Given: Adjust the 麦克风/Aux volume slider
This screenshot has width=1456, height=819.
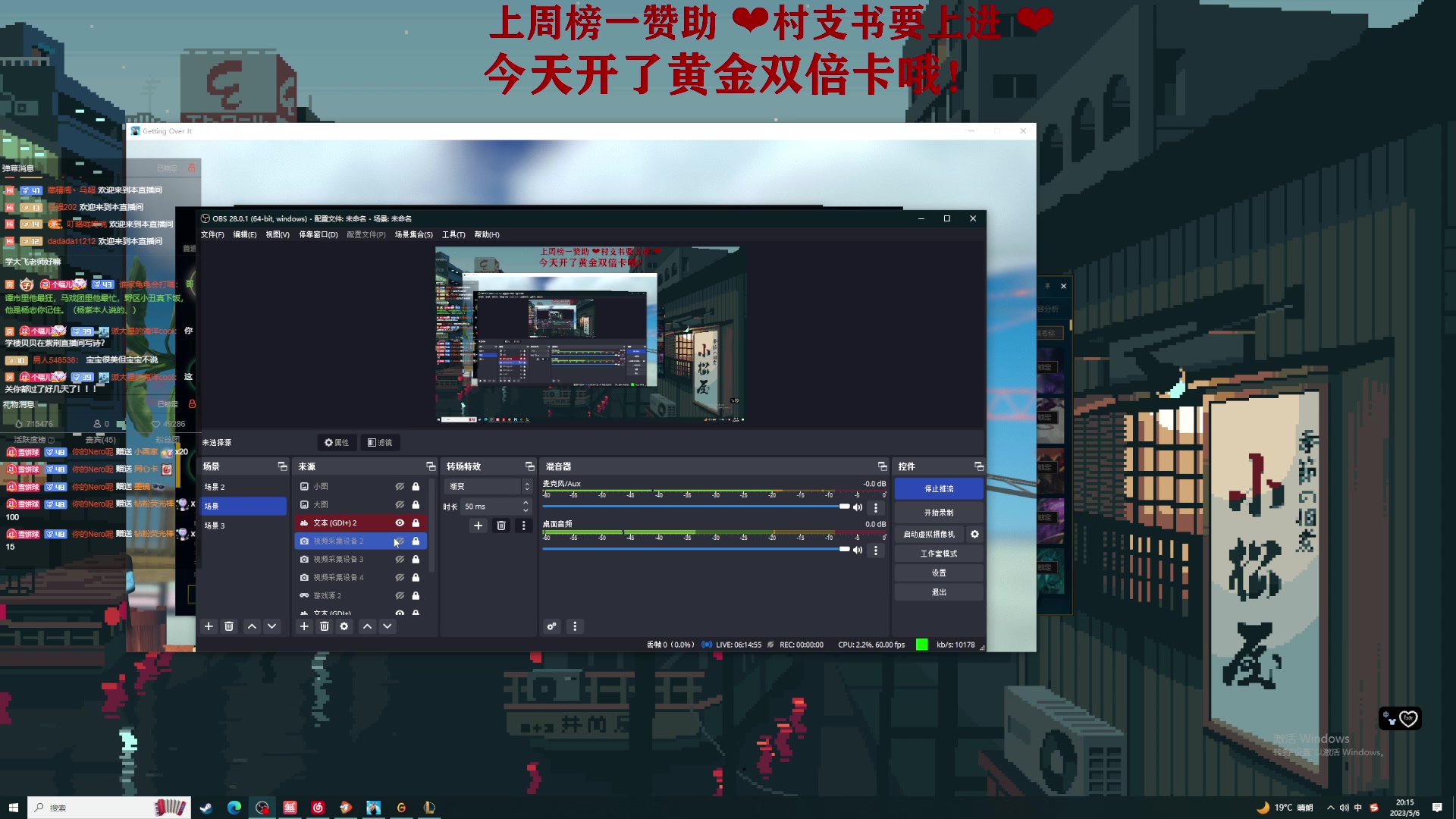Looking at the screenshot, I should [696, 507].
